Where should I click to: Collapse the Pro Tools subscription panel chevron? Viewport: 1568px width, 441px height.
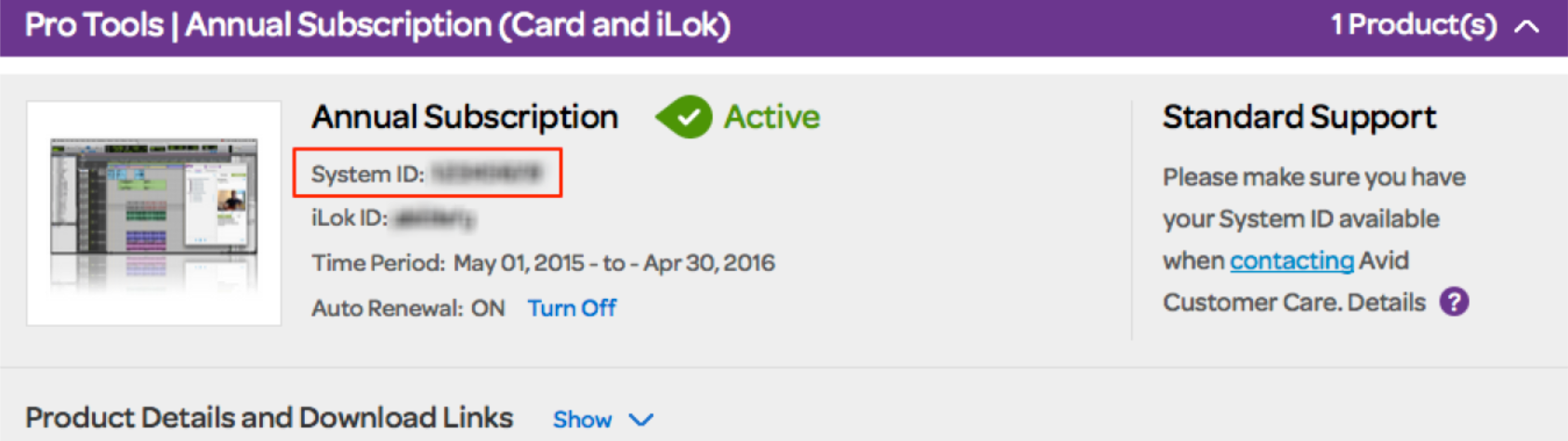pyautogui.click(x=1526, y=26)
